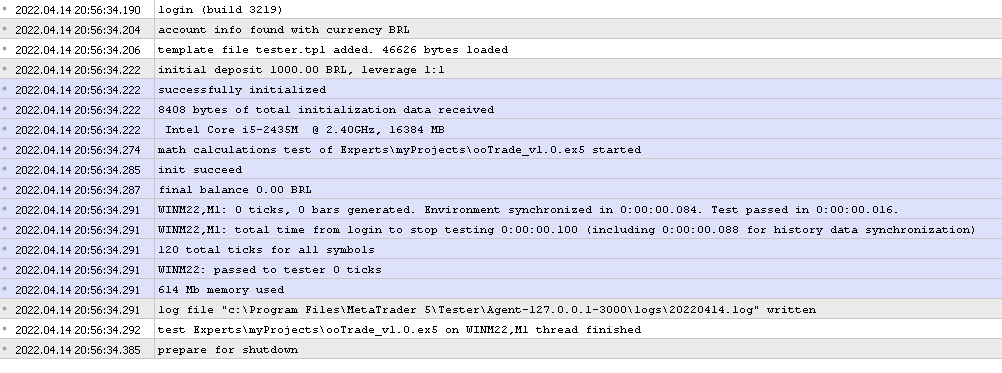The width and height of the screenshot is (1002, 373).
Task: Click 'WINM22: passed to tester 0 ticks' message
Action: coord(270,270)
